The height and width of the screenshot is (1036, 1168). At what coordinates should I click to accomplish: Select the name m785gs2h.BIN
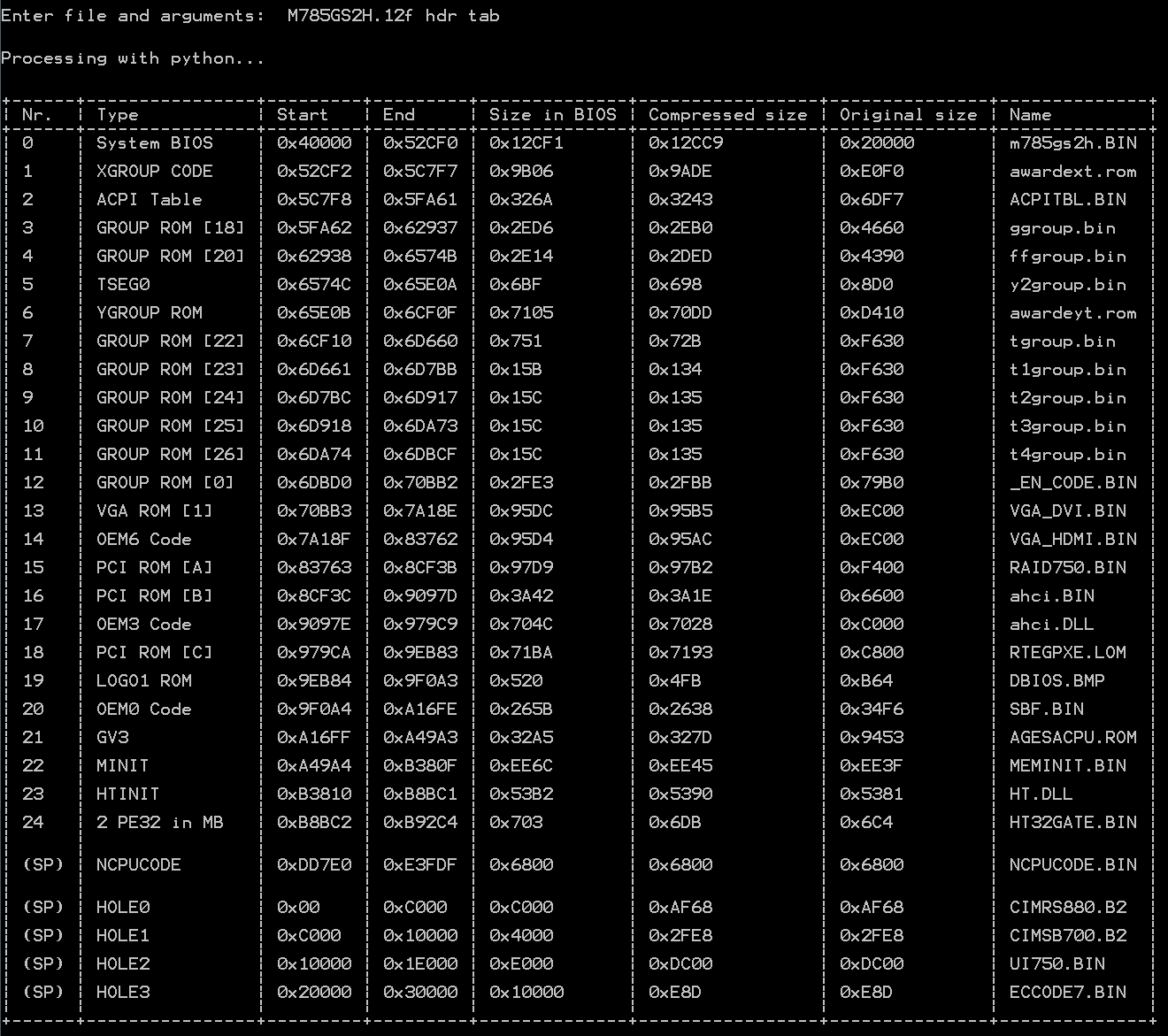pyautogui.click(x=1072, y=142)
